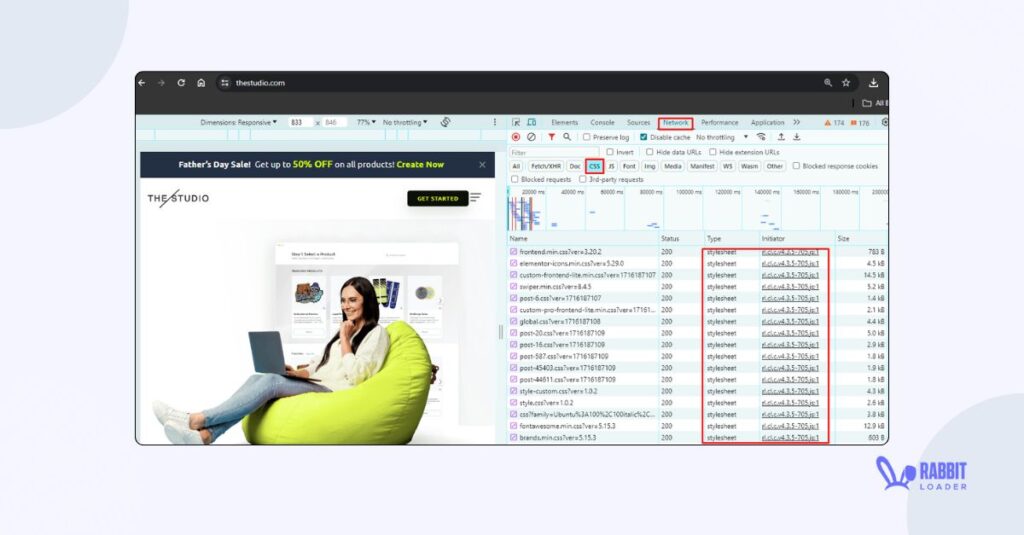Toggle the device toolbar icon in DevTools
Screen dimensions: 1024x535
pos(532,122)
